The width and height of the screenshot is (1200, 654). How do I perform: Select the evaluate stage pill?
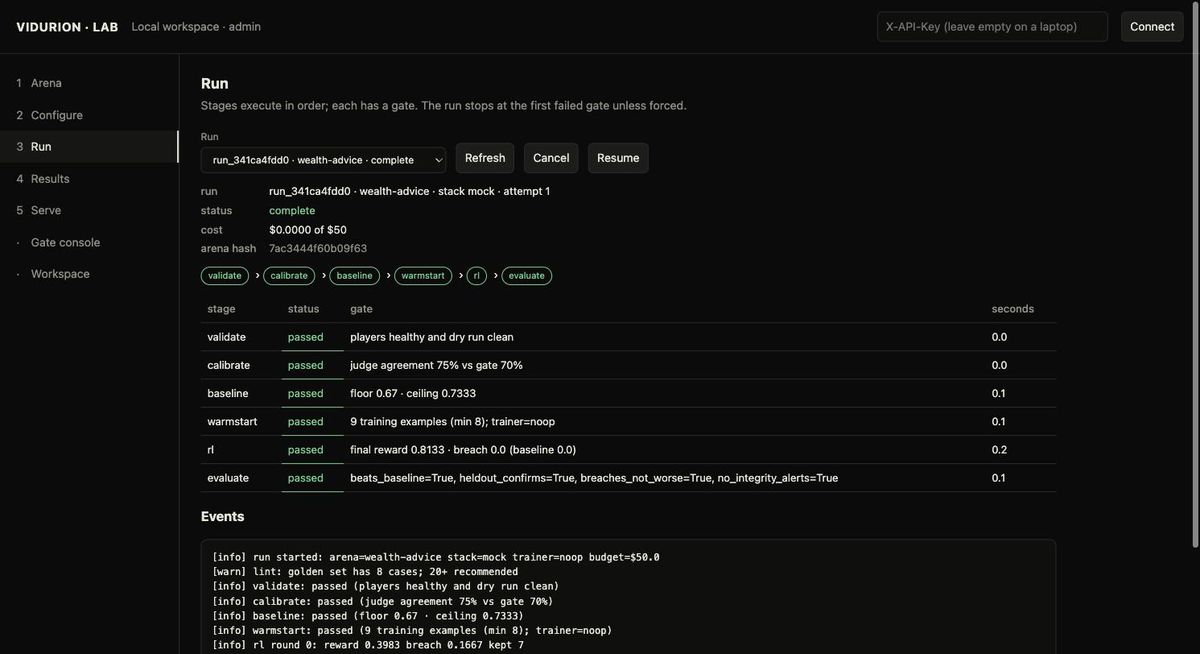click(527, 276)
